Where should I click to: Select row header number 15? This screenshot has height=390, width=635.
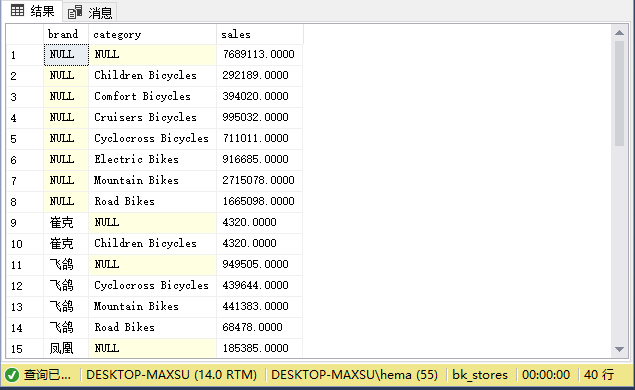[x=25, y=349]
